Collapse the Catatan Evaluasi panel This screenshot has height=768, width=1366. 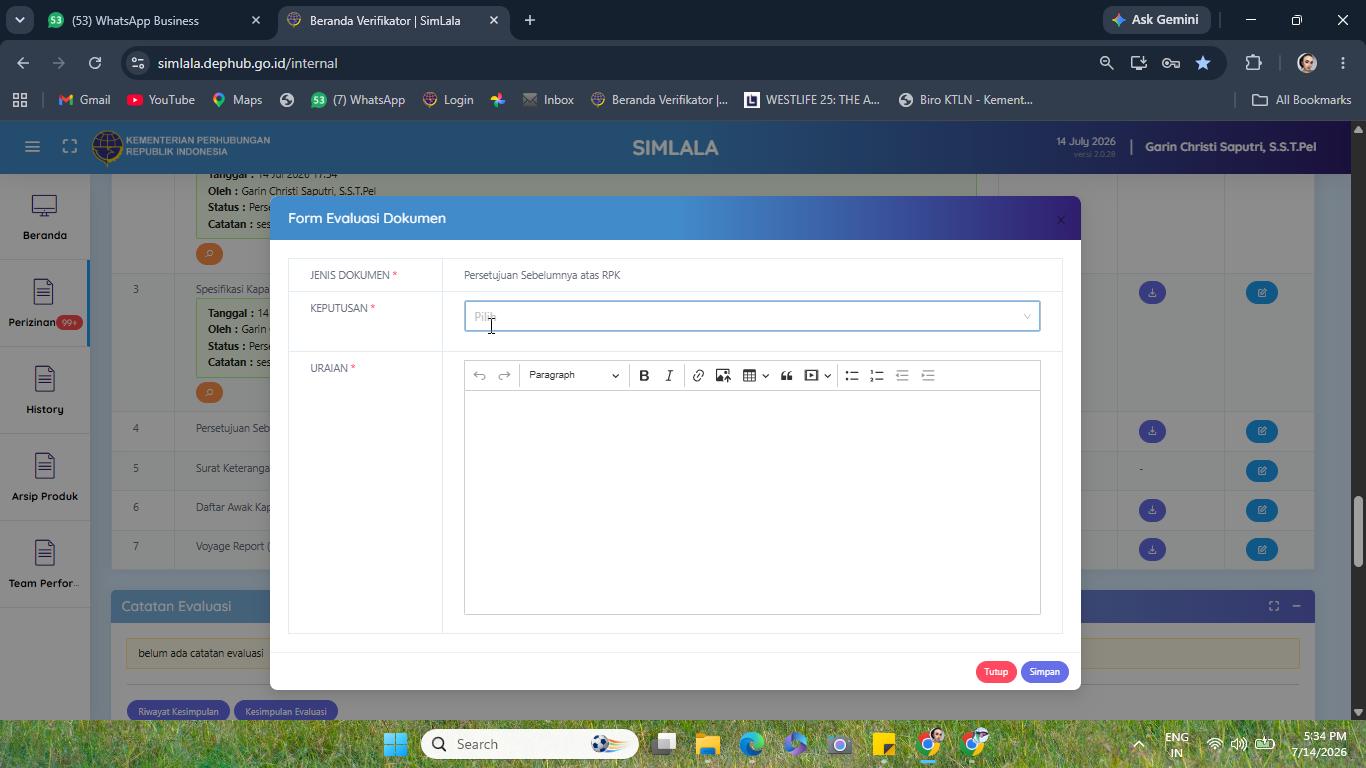point(1296,606)
